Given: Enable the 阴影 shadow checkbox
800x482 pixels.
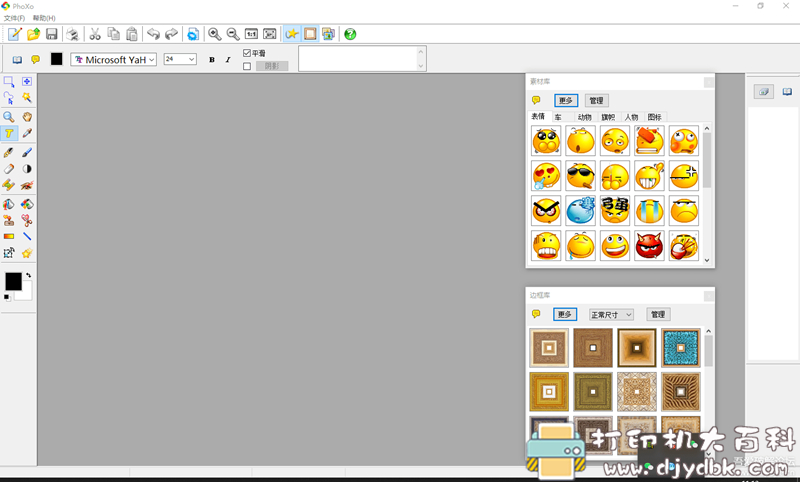Looking at the screenshot, I should pos(247,66).
